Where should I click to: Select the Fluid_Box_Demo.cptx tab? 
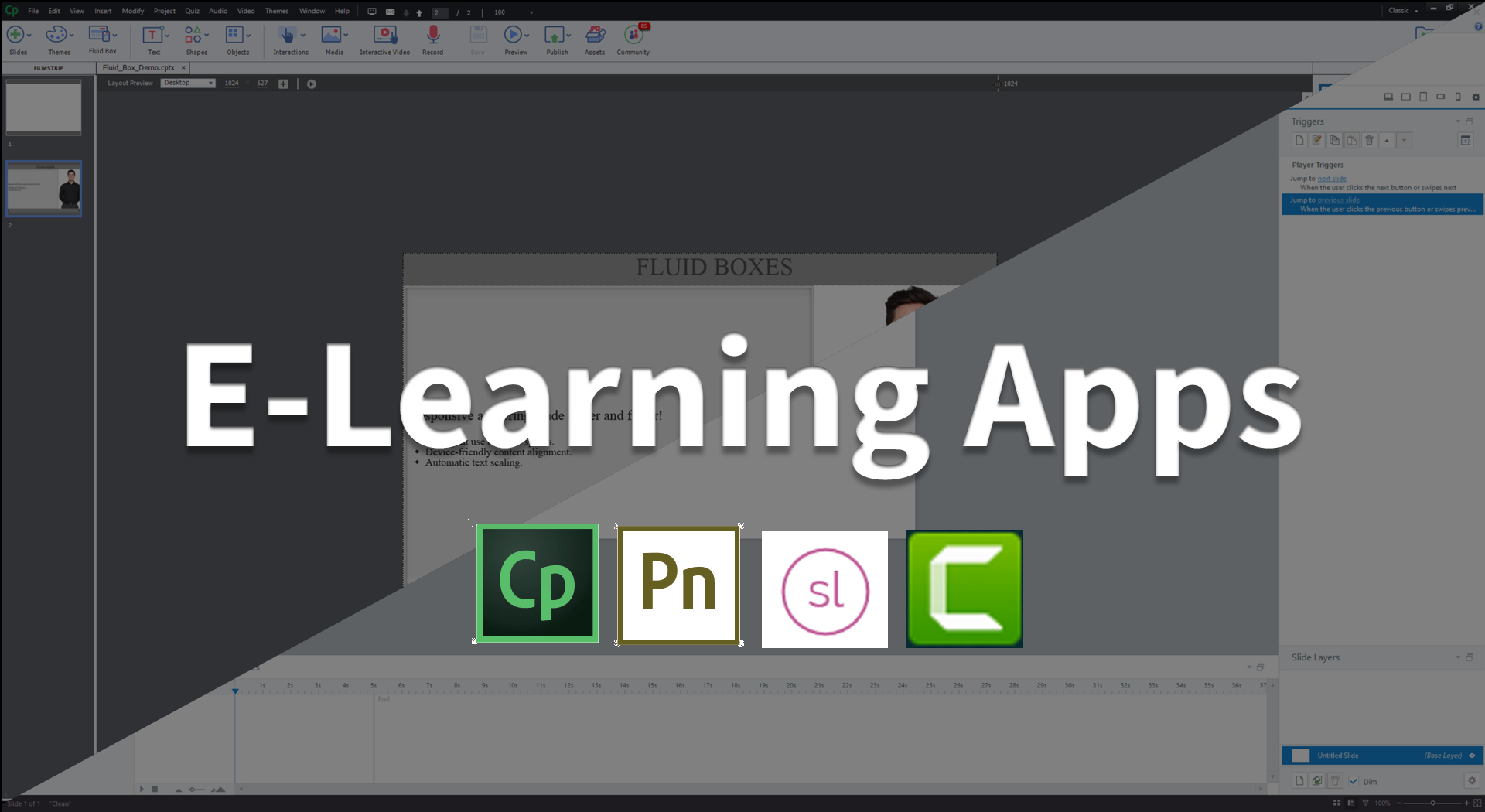pos(144,68)
